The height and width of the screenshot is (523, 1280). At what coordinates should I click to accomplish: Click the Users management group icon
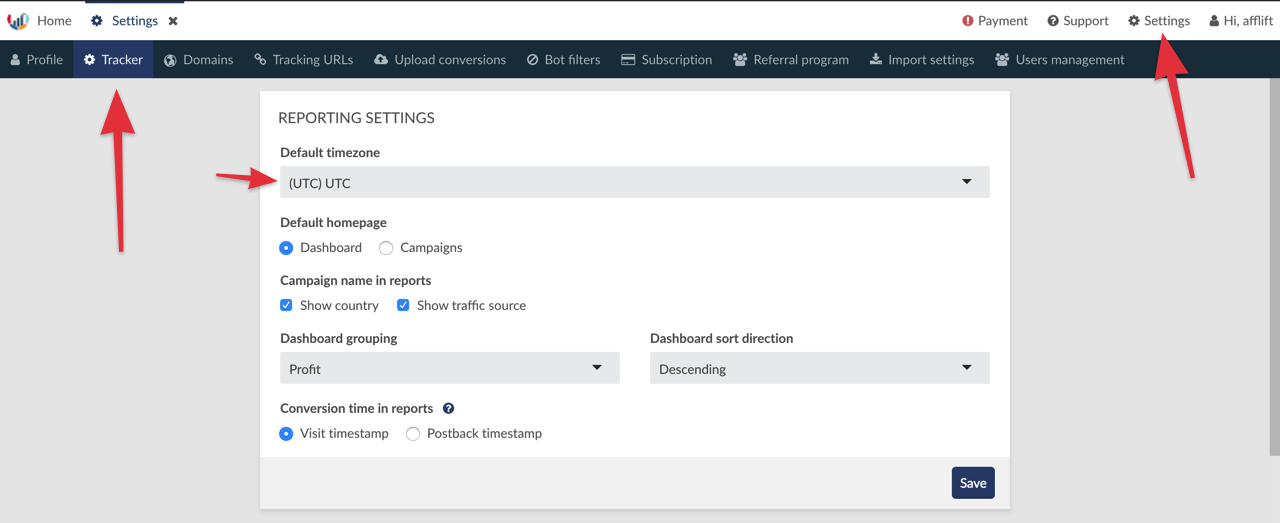[1002, 59]
